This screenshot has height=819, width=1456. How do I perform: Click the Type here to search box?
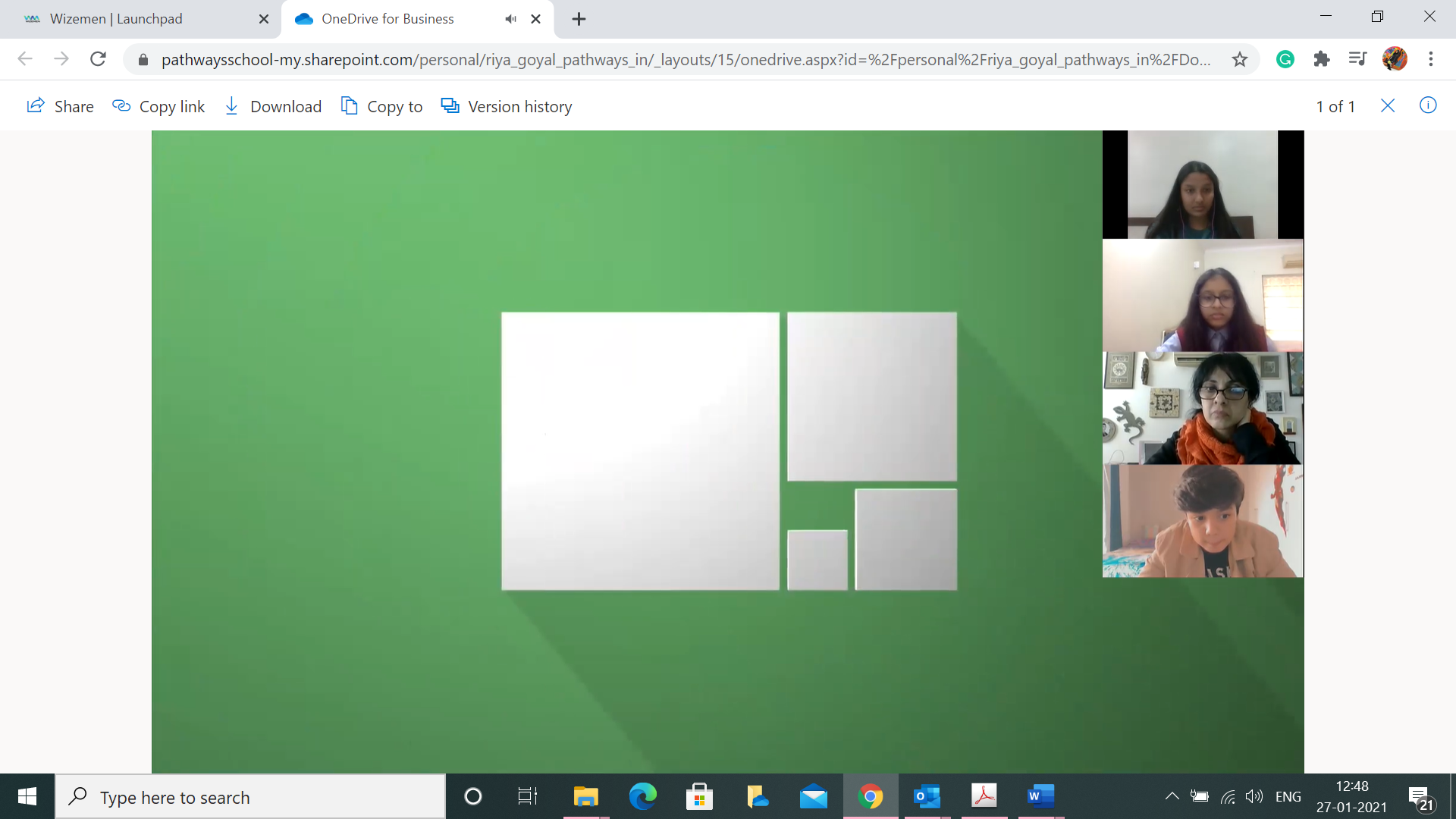click(250, 797)
